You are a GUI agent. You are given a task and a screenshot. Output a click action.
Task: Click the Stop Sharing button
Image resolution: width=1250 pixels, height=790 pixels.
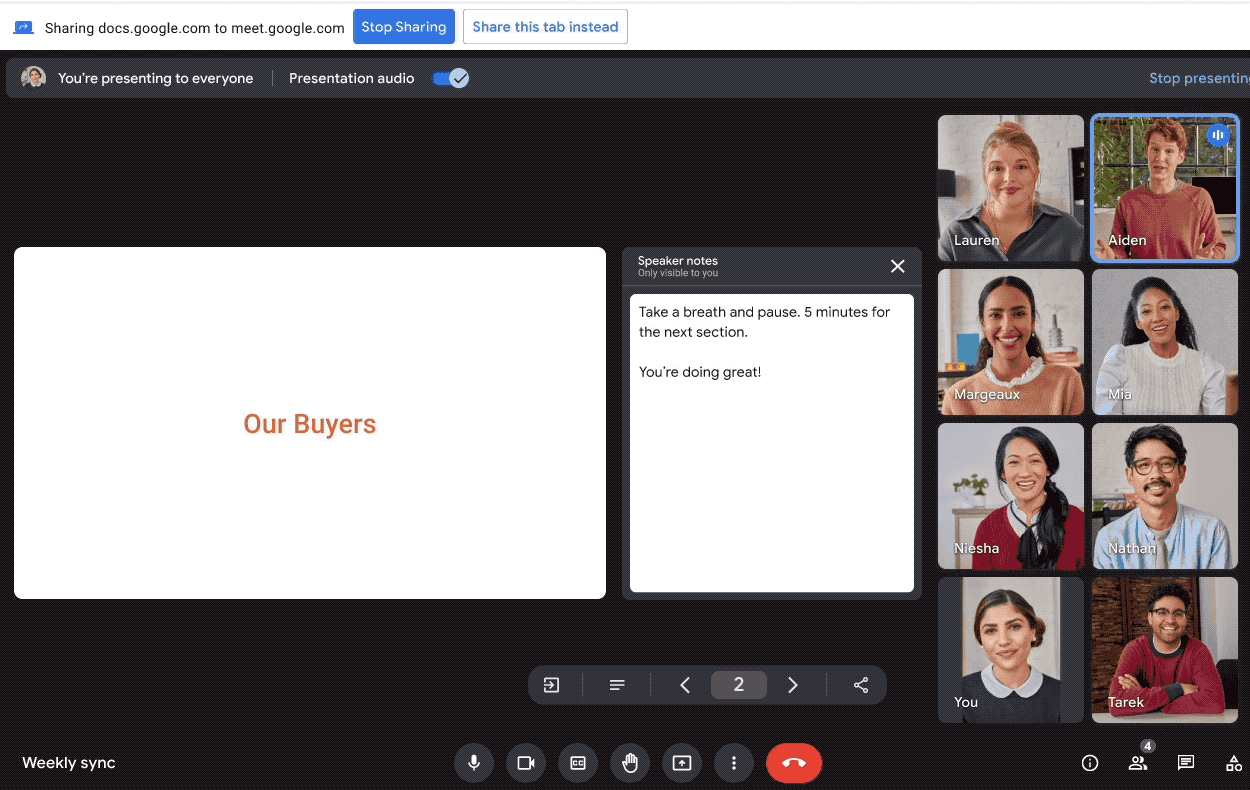[404, 27]
